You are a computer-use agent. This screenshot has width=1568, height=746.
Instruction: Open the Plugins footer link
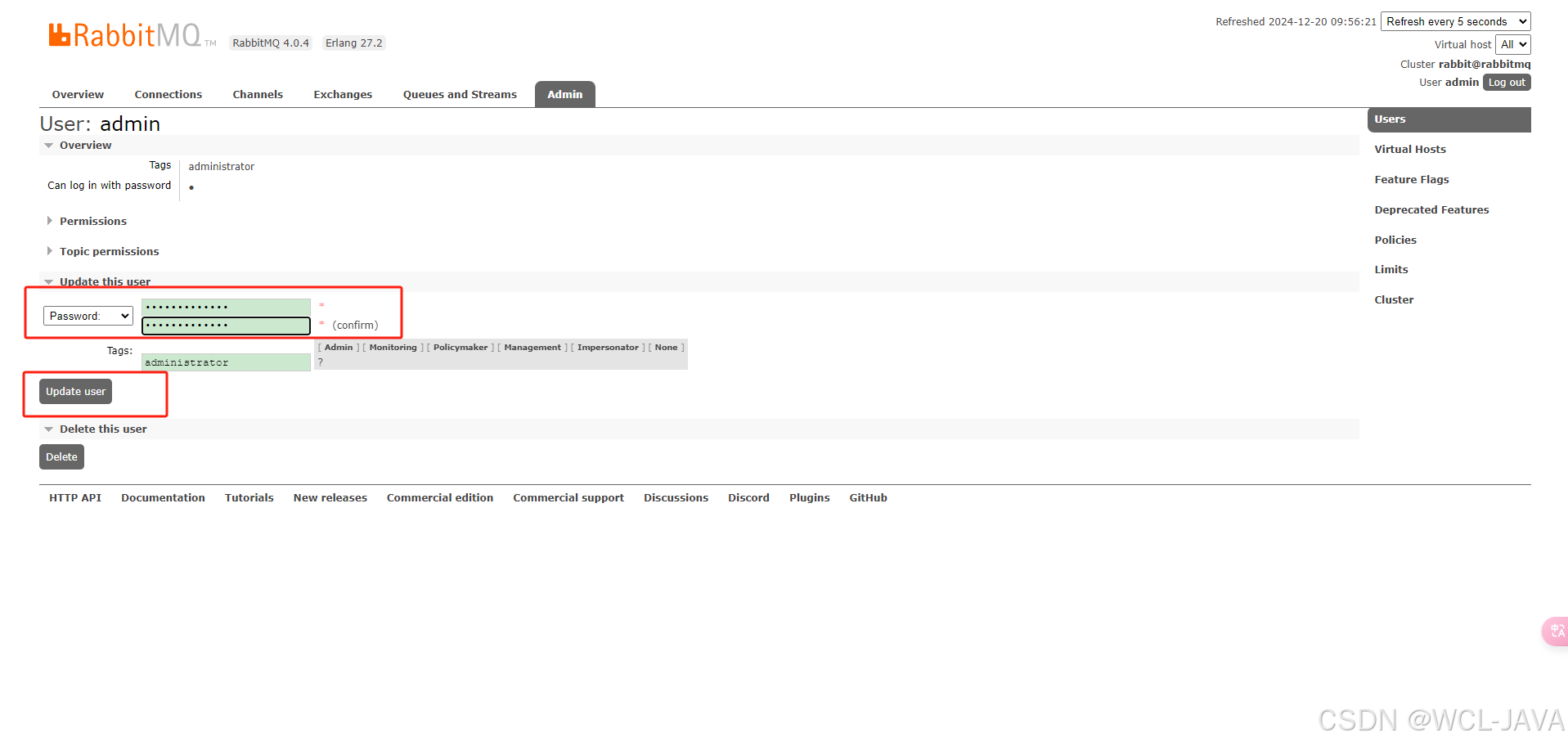click(x=809, y=498)
